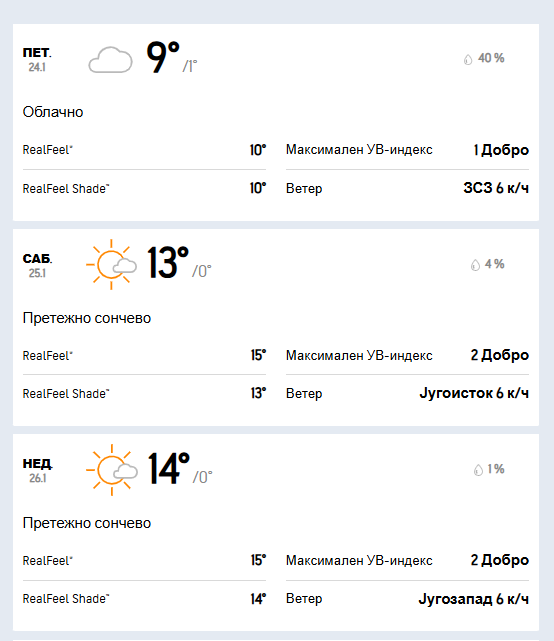Click the Југоисток 6 к/ч wind value
554x641 pixels.
tap(474, 393)
